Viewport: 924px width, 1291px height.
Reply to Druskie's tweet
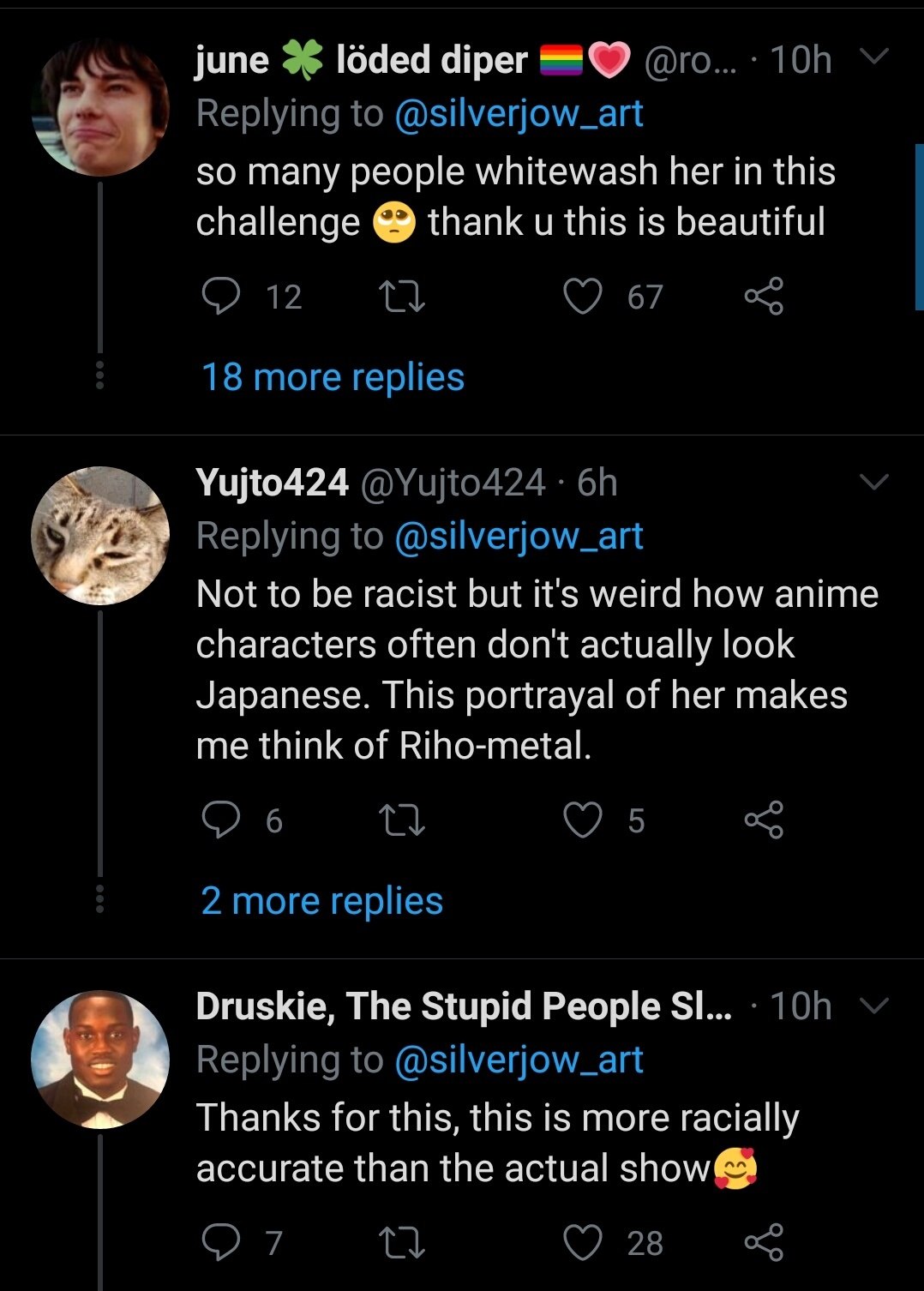221,1242
